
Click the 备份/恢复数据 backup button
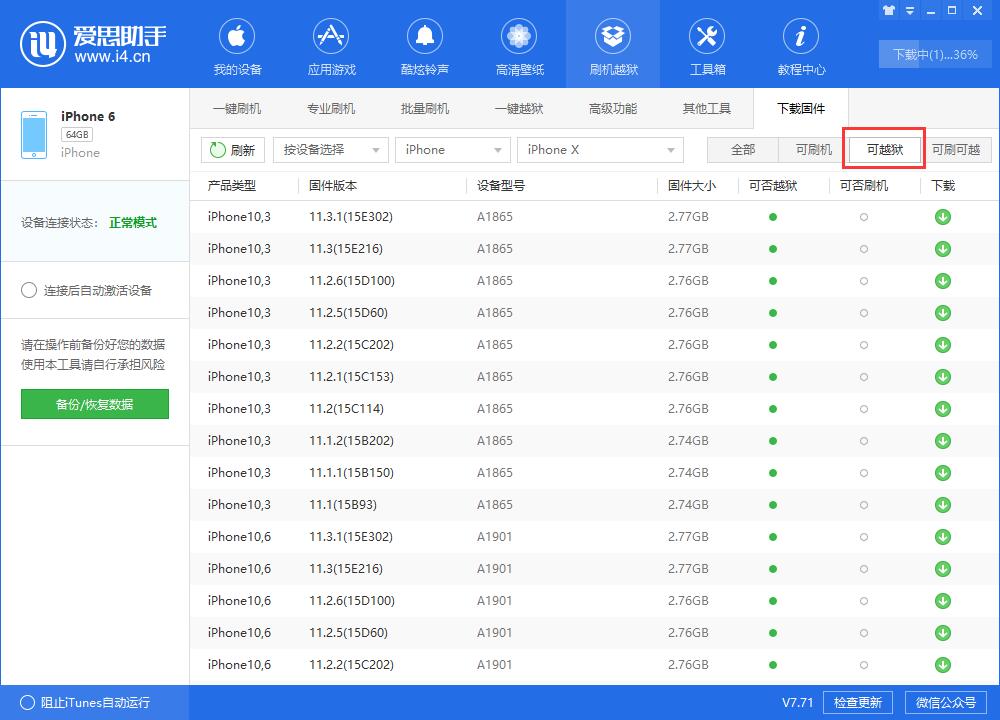[x=94, y=405]
